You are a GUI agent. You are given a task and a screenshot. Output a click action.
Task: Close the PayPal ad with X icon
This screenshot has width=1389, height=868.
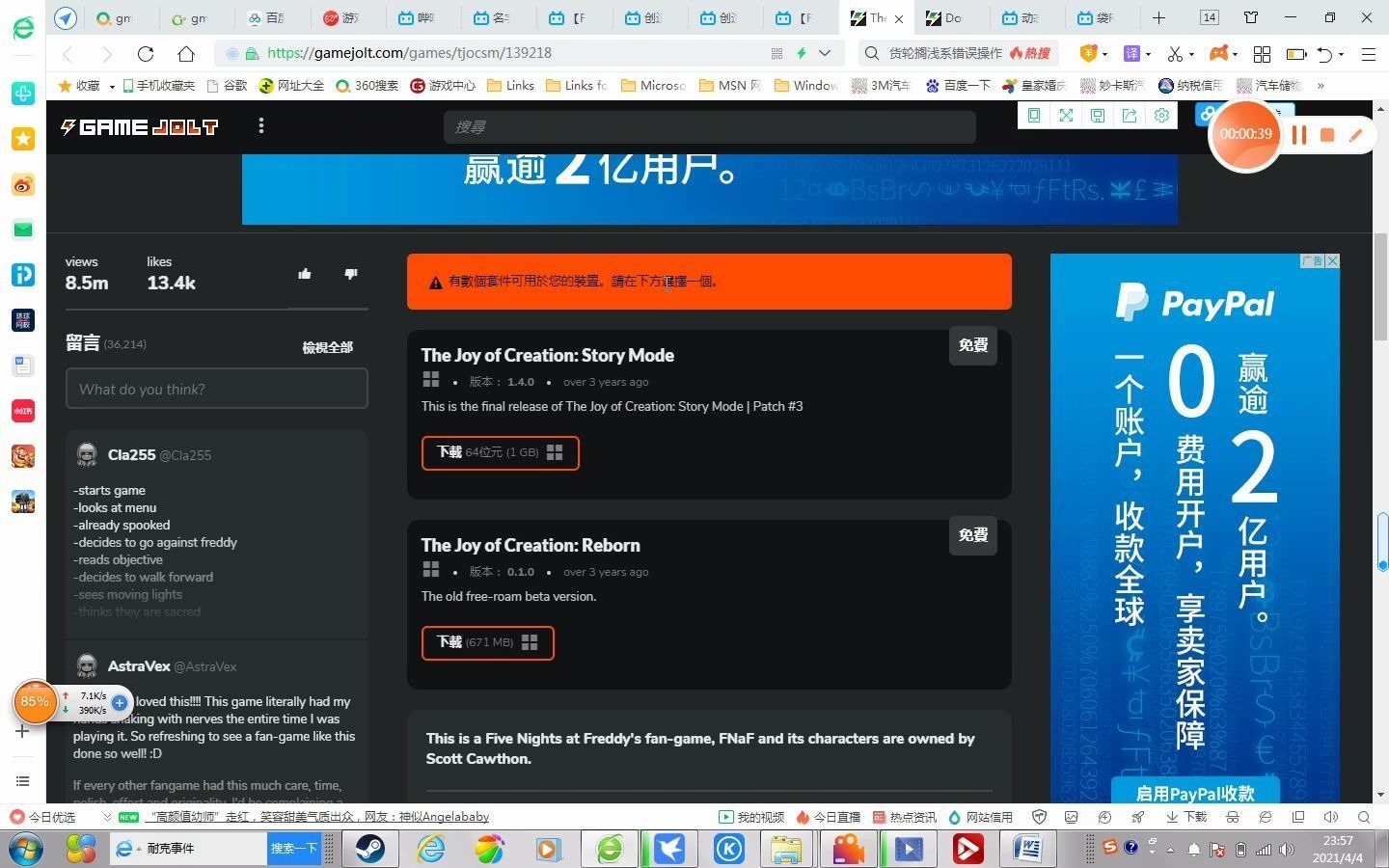(1332, 260)
